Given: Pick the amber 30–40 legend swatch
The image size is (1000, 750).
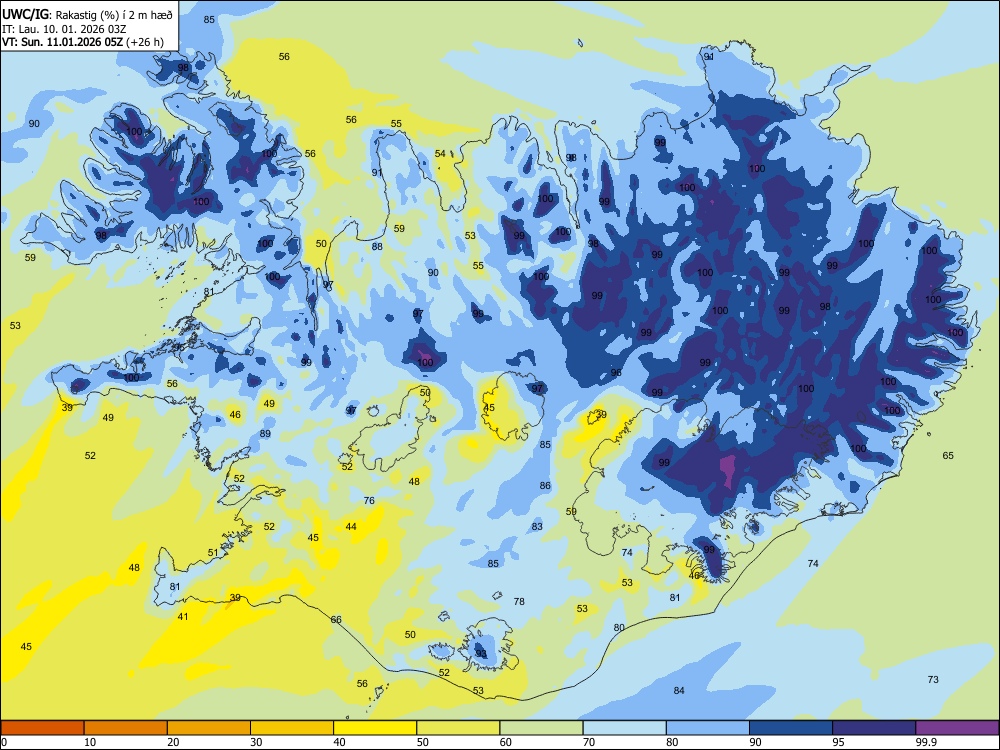Looking at the screenshot, I should [292, 728].
